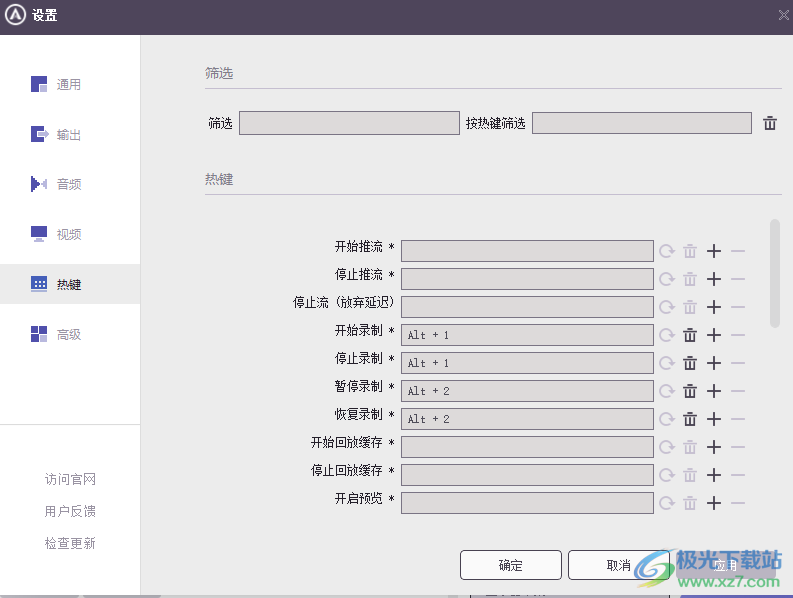Click the 停止录制 hotkey field
Image resolution: width=793 pixels, height=598 pixels.
(x=527, y=363)
